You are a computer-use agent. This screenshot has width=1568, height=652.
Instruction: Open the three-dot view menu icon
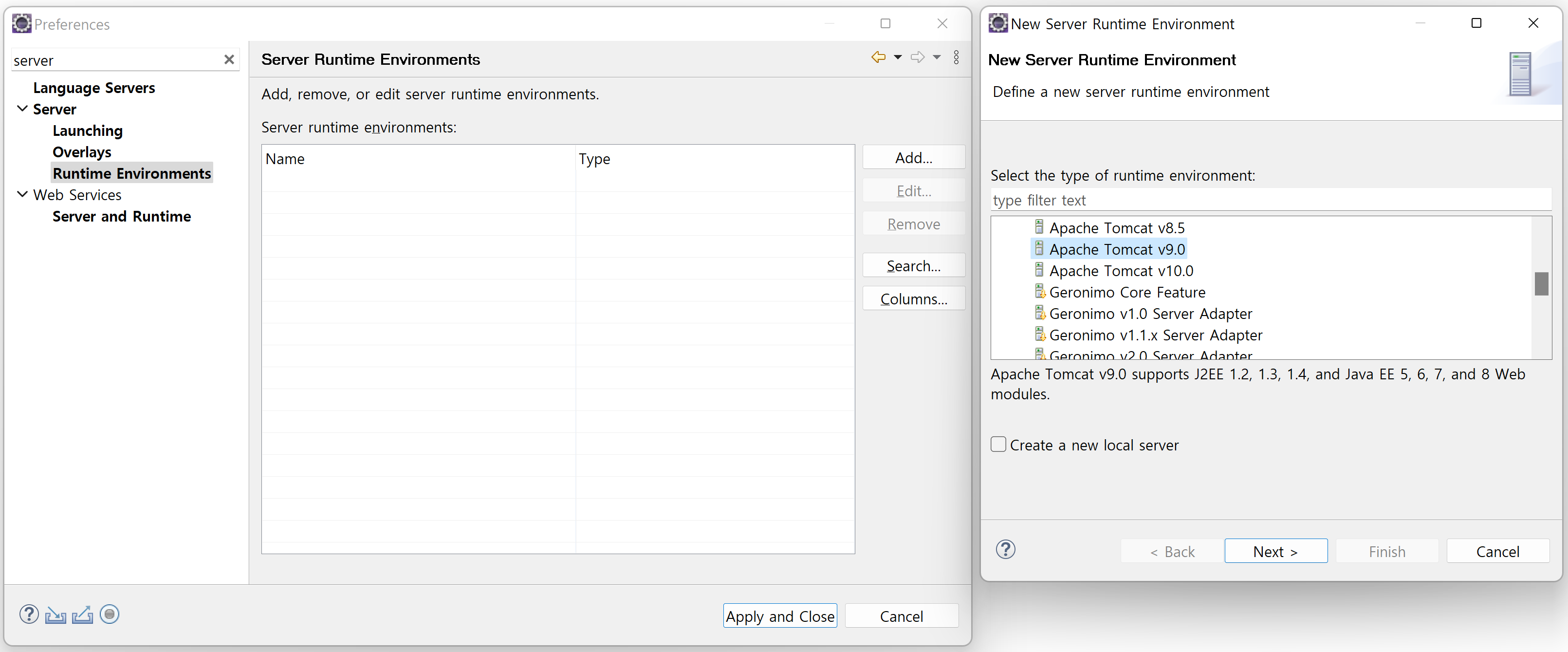[956, 57]
